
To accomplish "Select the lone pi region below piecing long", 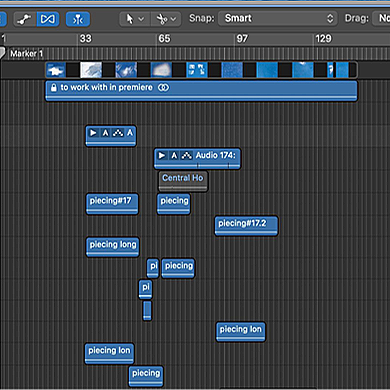I will pyautogui.click(x=146, y=289).
